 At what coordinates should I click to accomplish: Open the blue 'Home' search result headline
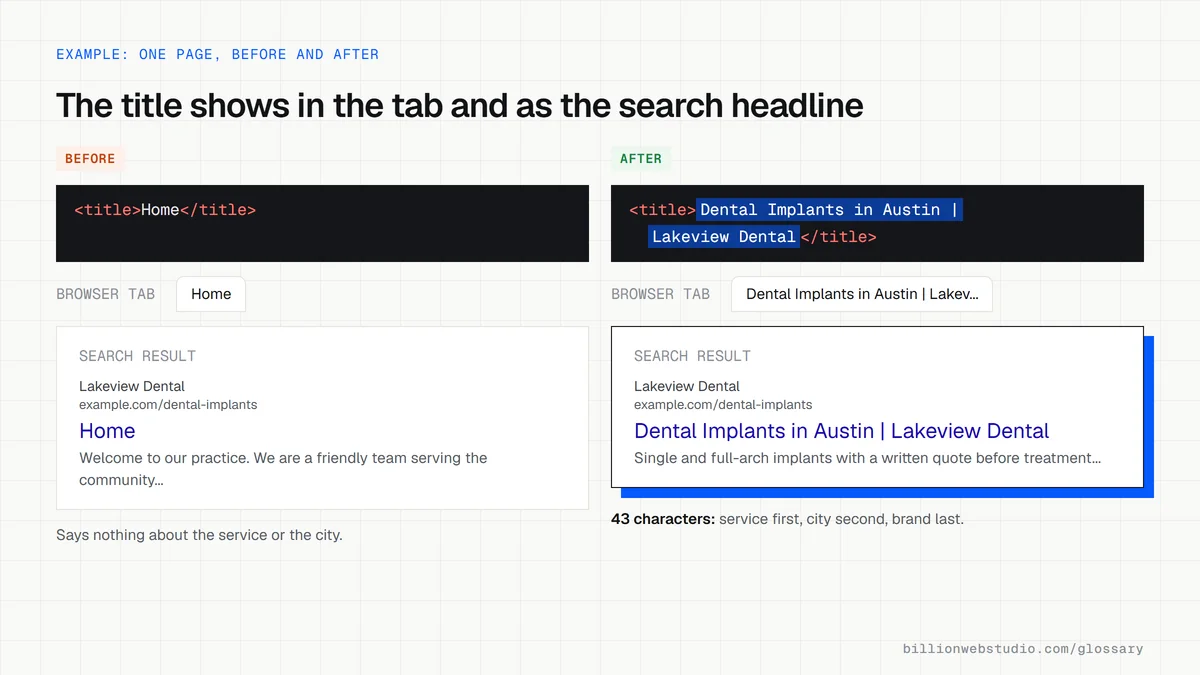(107, 431)
